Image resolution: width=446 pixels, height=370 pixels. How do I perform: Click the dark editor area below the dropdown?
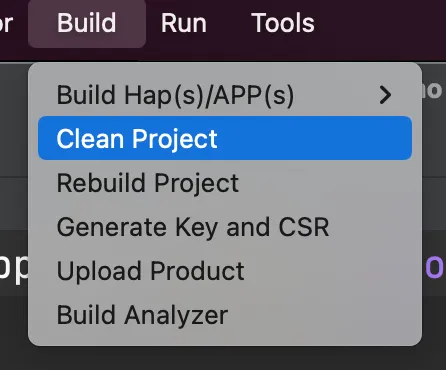[223, 359]
